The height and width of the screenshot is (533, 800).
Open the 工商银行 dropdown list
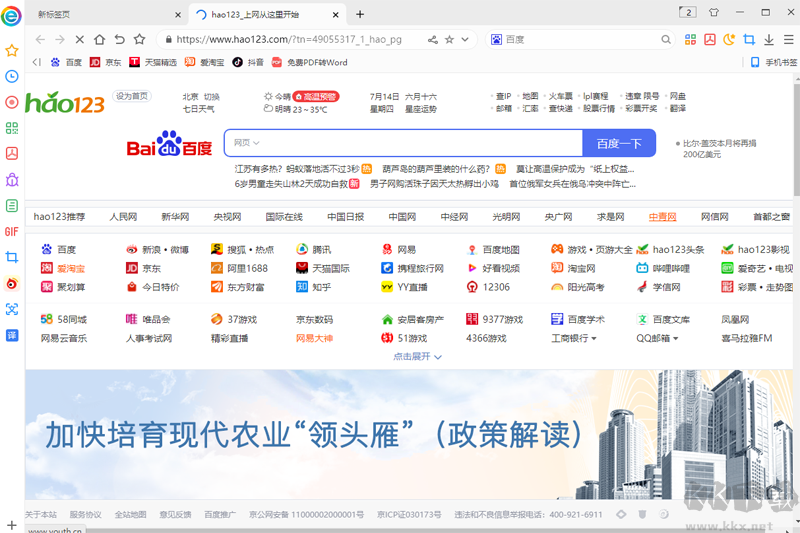574,338
